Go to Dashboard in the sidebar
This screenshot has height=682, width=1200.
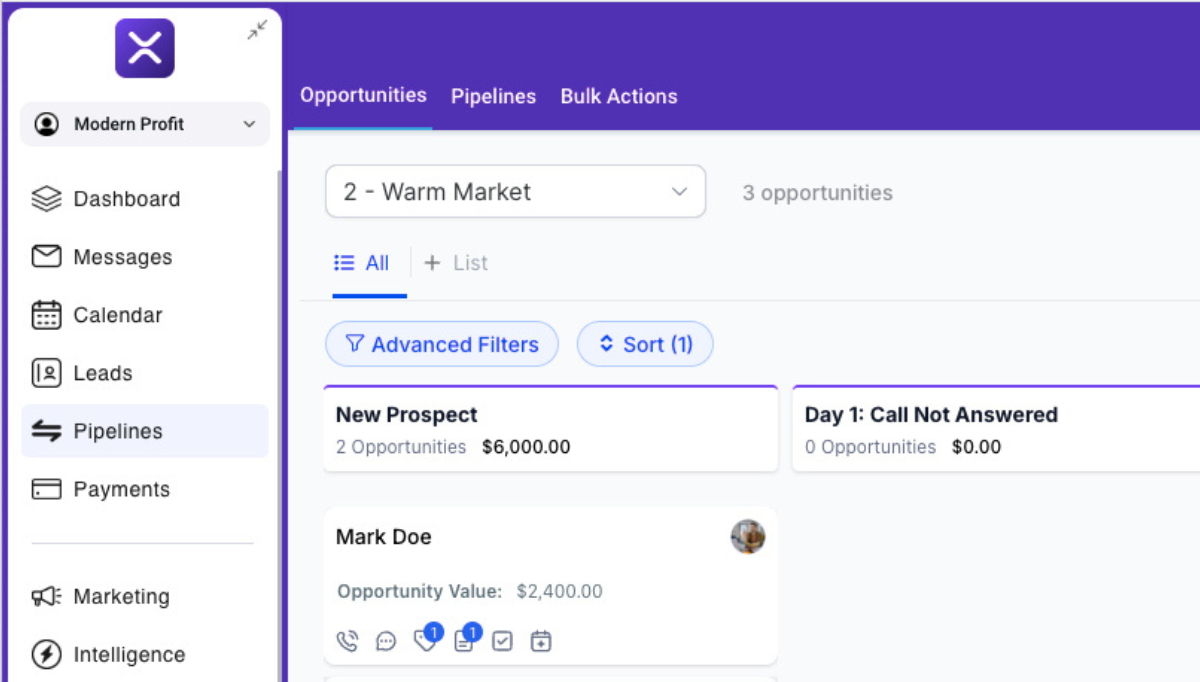(x=126, y=199)
